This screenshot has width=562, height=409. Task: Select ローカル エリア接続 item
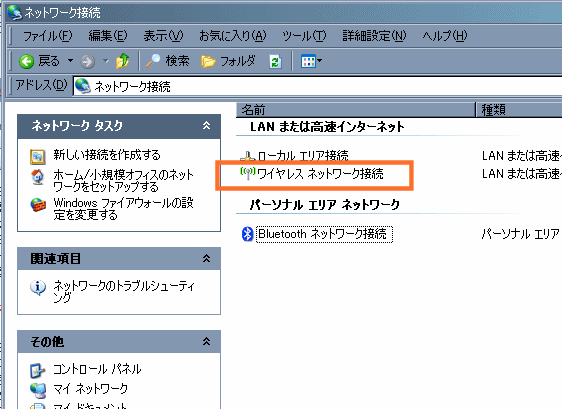click(303, 156)
